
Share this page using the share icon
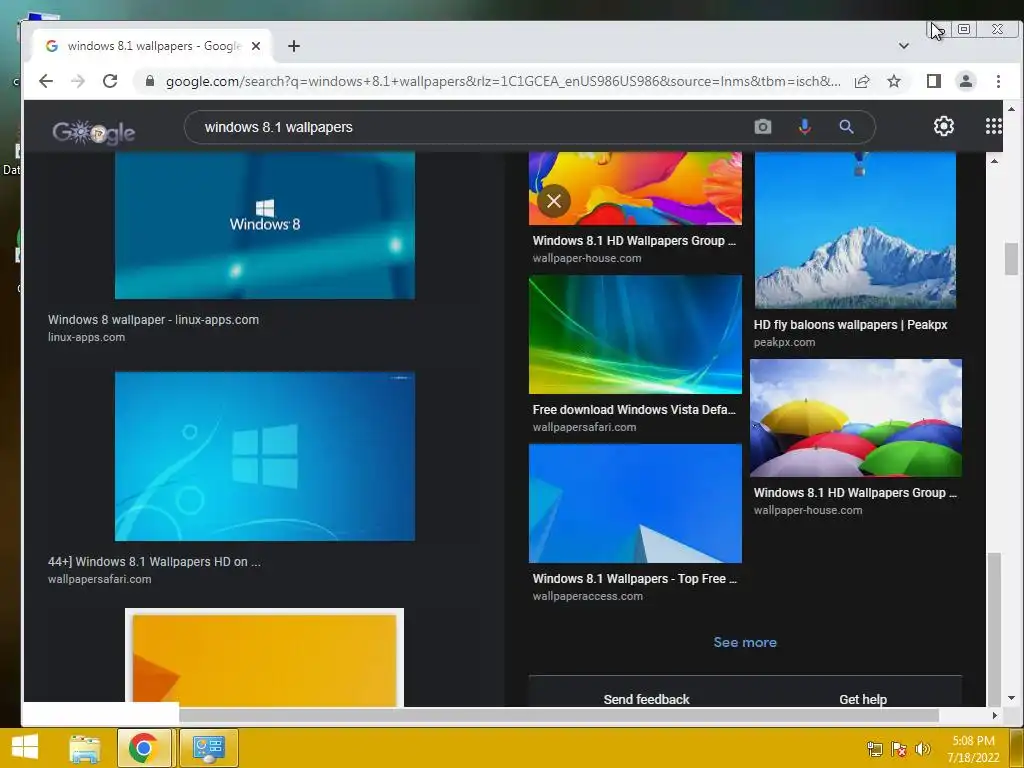pyautogui.click(x=862, y=81)
